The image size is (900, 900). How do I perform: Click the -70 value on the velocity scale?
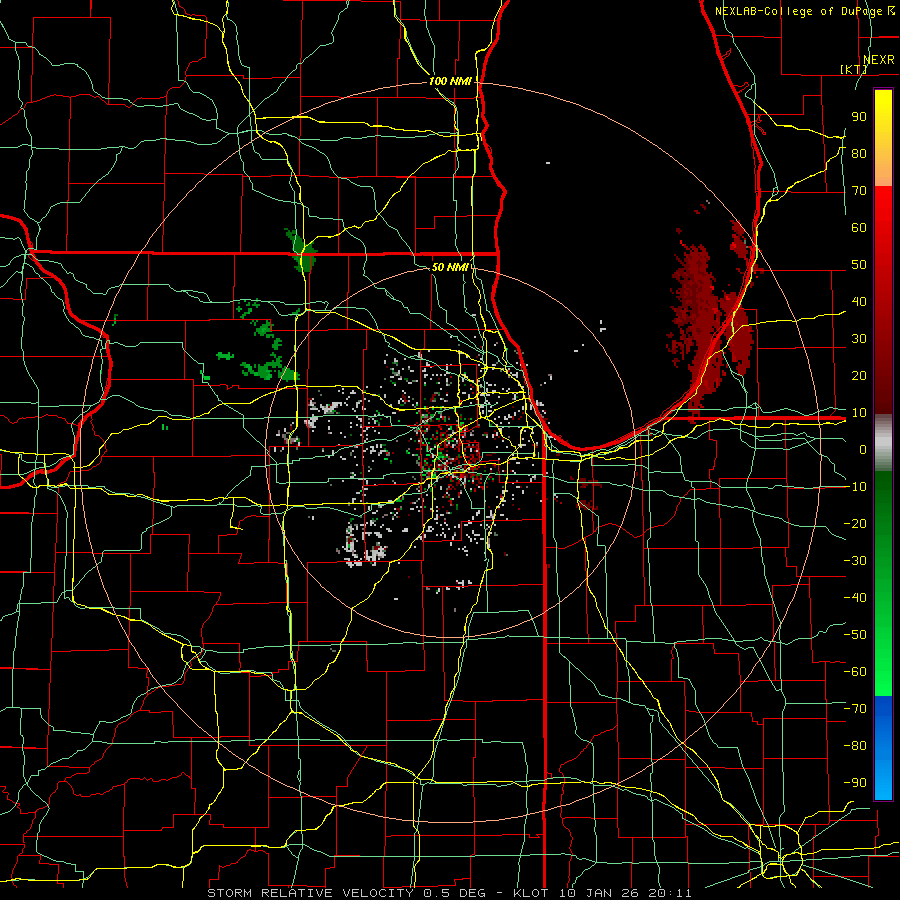point(855,709)
